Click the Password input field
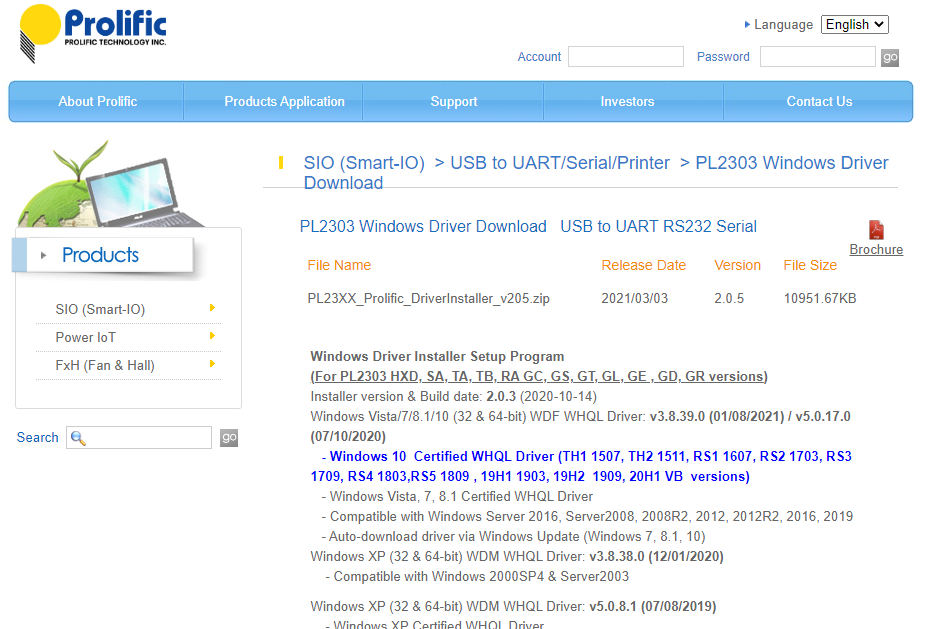The width and height of the screenshot is (942, 629). pos(817,56)
